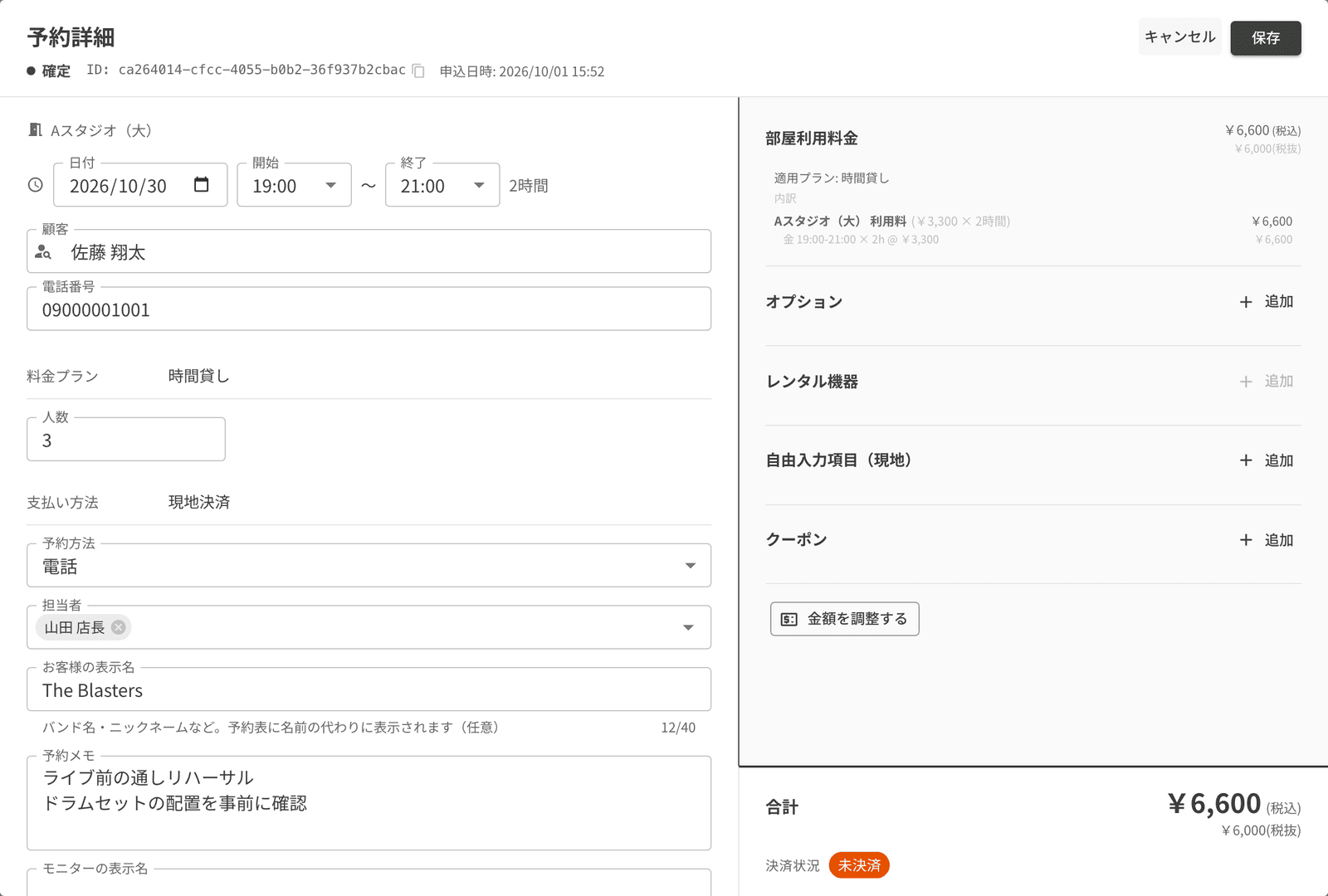
Task: Click the 12/40 character counter
Action: (x=678, y=728)
